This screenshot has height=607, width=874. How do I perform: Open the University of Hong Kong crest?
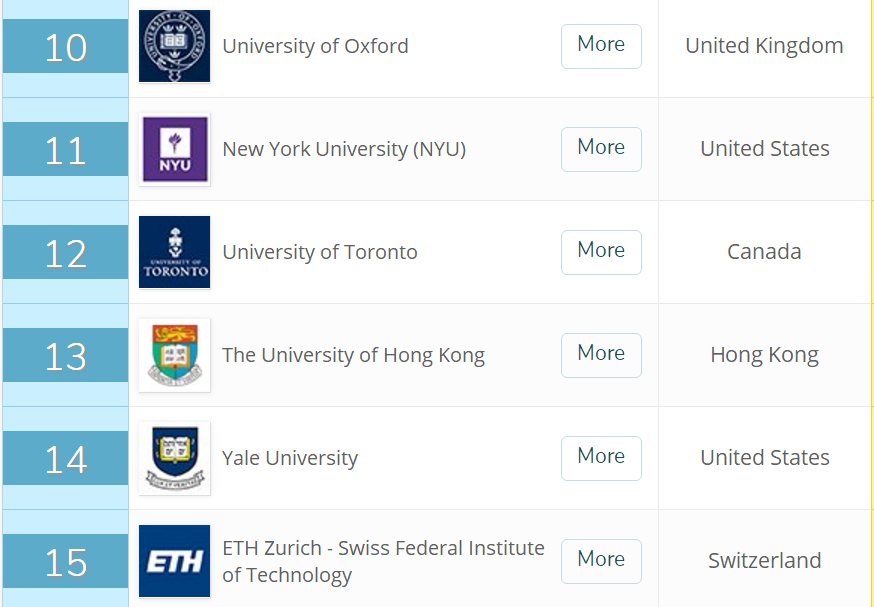point(174,355)
